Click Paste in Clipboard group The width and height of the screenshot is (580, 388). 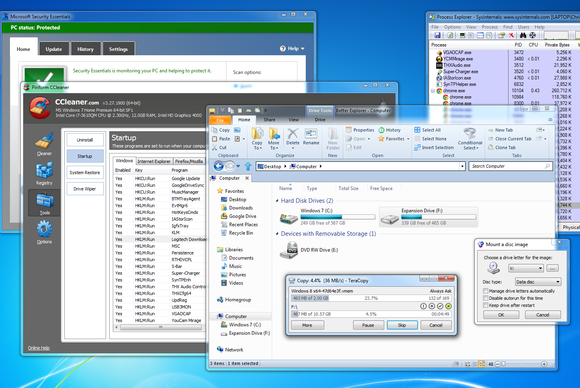[221, 139]
